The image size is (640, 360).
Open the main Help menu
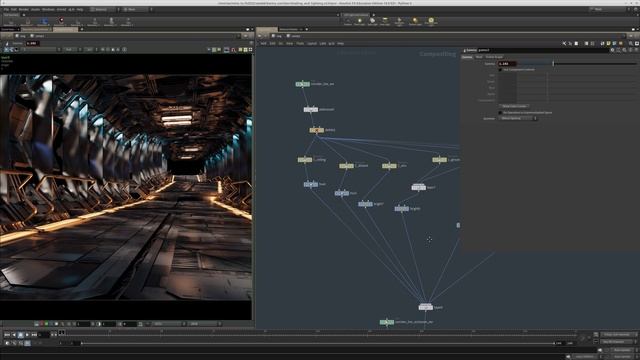(x=80, y=9)
